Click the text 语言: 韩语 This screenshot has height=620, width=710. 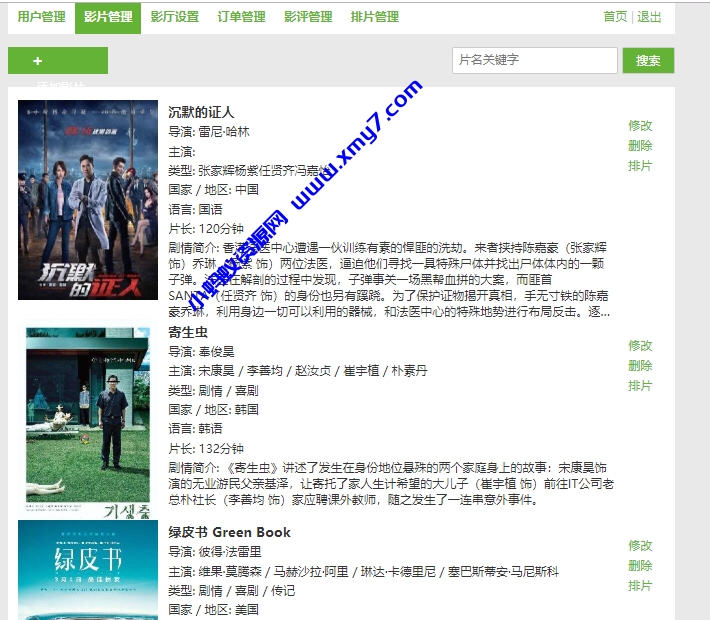point(195,428)
